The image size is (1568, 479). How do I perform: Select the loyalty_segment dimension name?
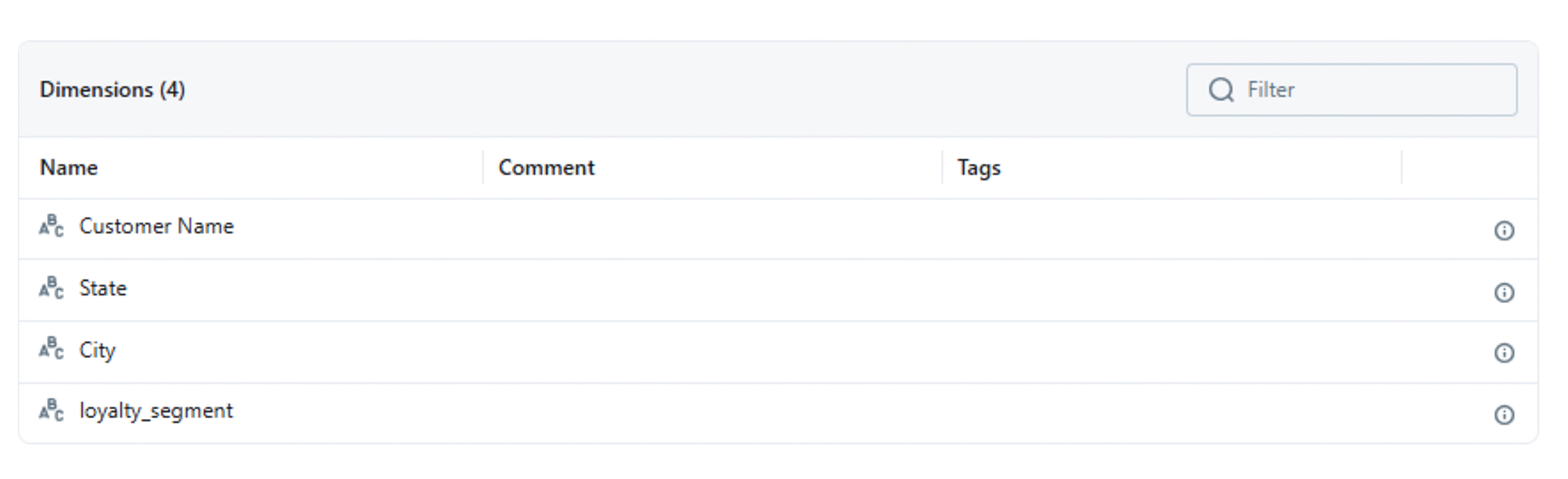(x=155, y=411)
